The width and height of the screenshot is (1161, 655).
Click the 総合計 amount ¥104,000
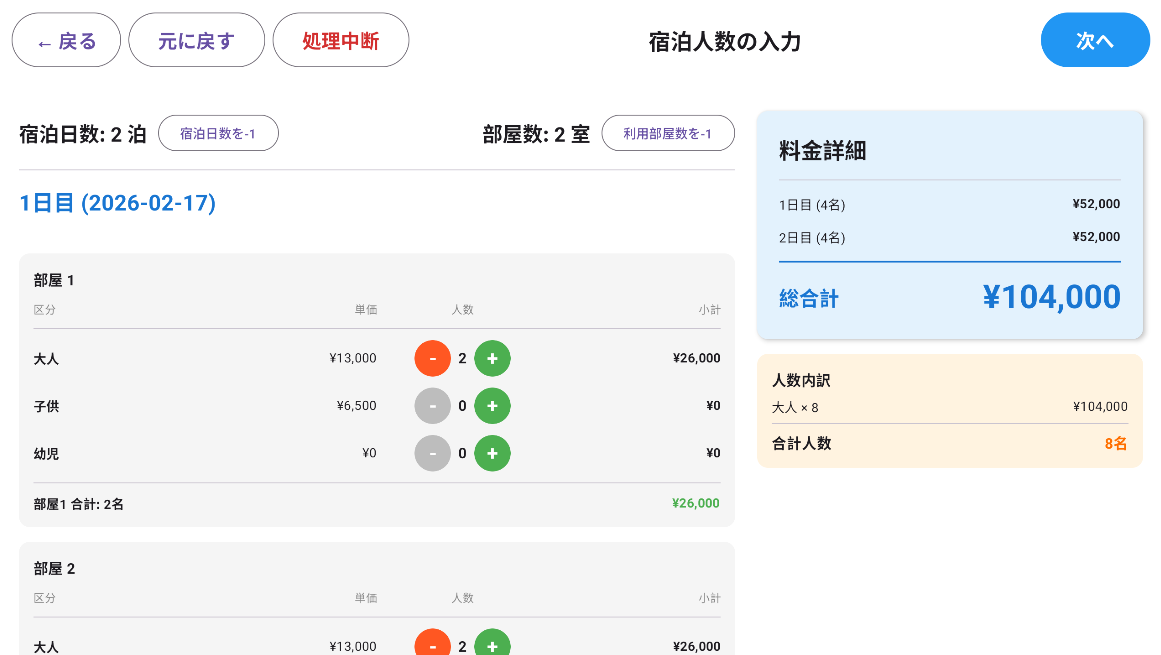pos(1052,297)
